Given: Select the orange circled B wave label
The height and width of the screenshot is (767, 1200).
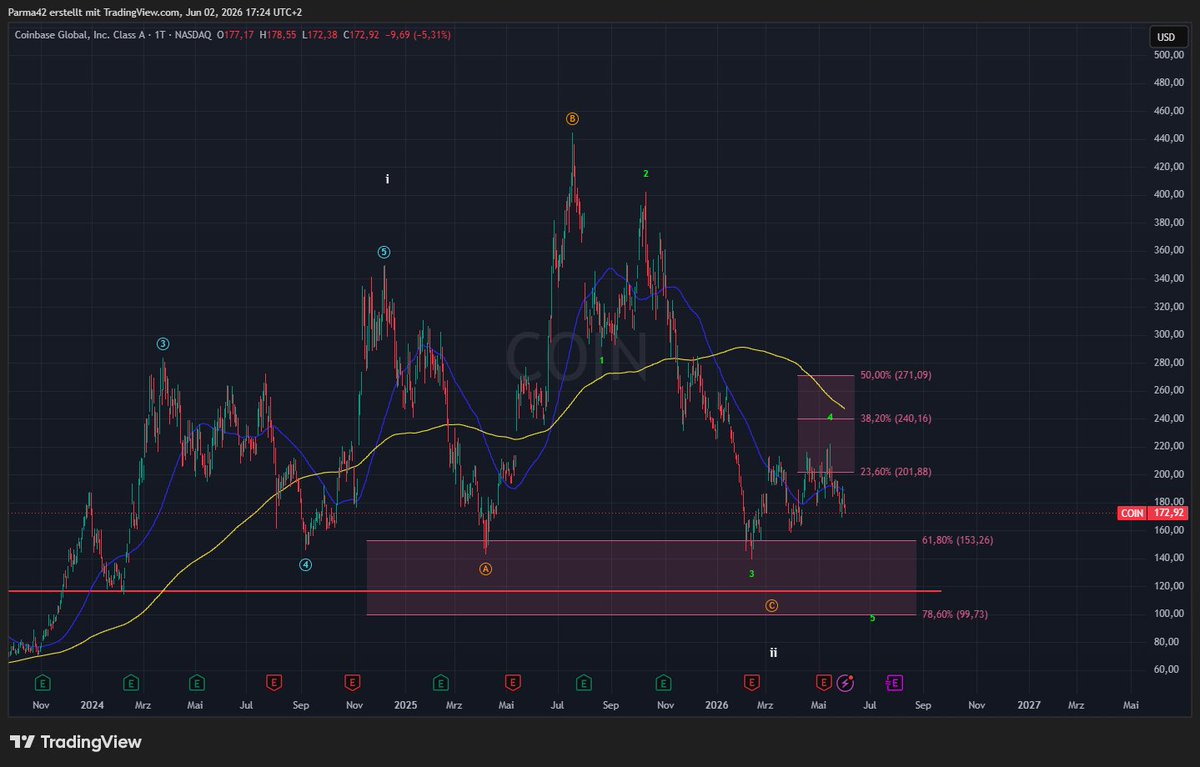Looking at the screenshot, I should (572, 118).
